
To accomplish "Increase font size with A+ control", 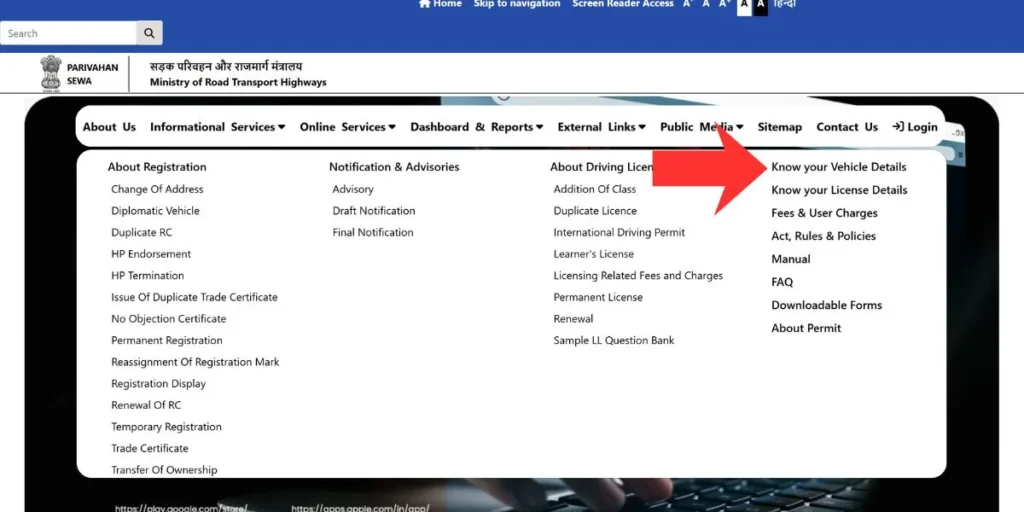I will [724, 4].
